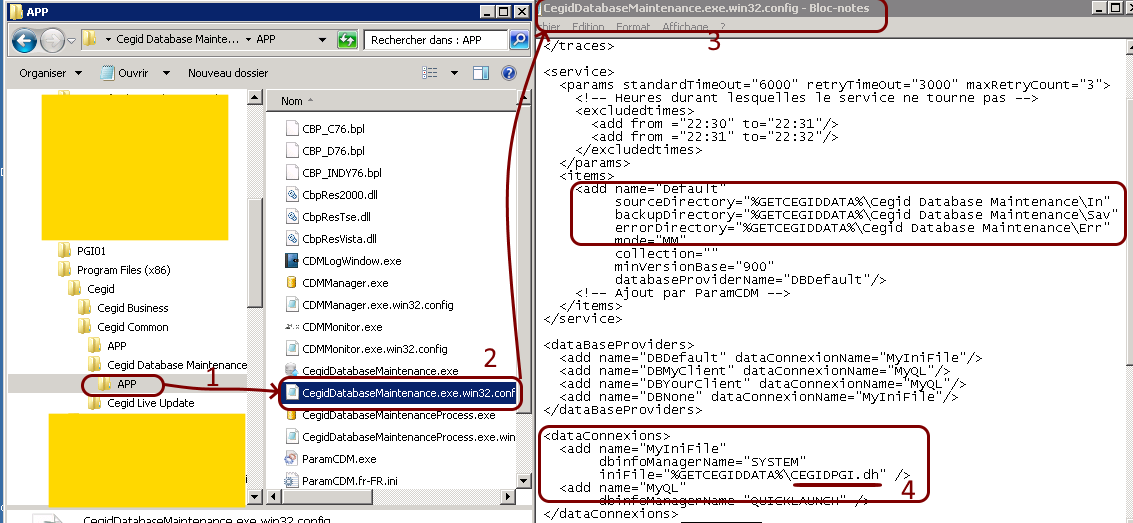Image resolution: width=1133 pixels, height=523 pixels.
Task: Click the Back navigation arrow
Action: click(24, 41)
